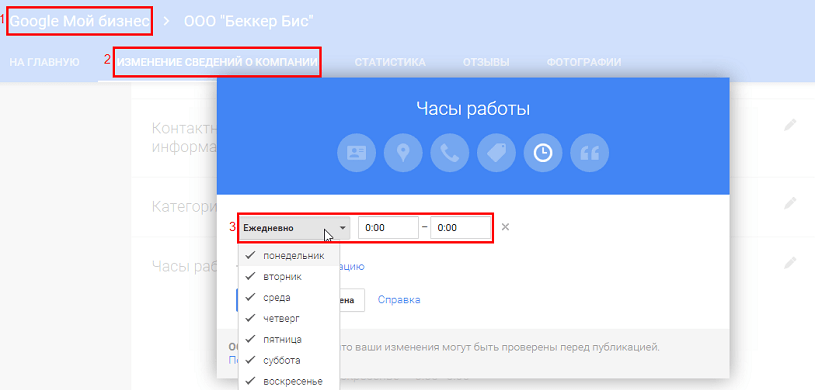Open the business card step icon

pyautogui.click(x=357, y=152)
